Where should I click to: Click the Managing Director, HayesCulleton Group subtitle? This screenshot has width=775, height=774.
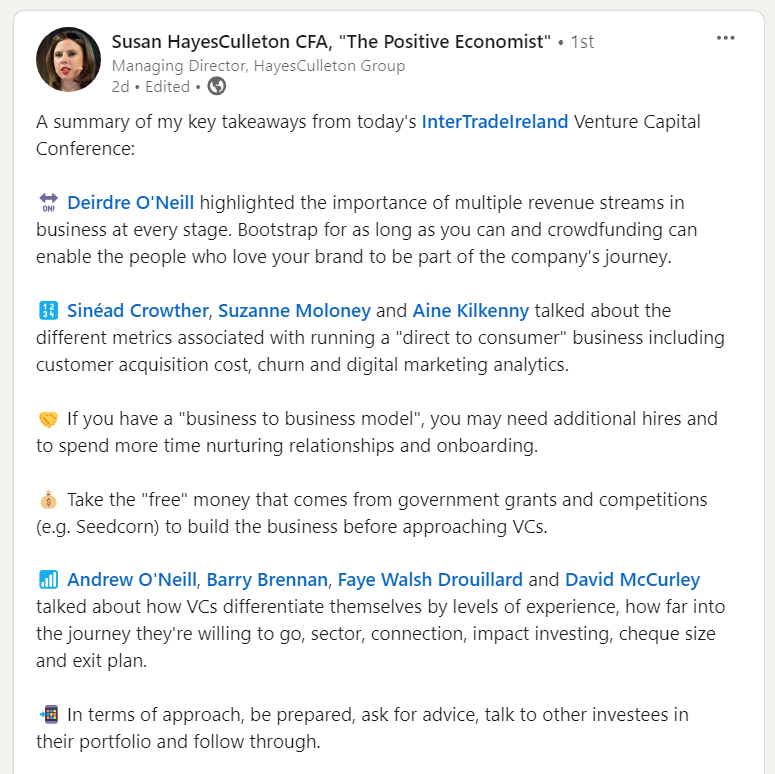[x=258, y=65]
